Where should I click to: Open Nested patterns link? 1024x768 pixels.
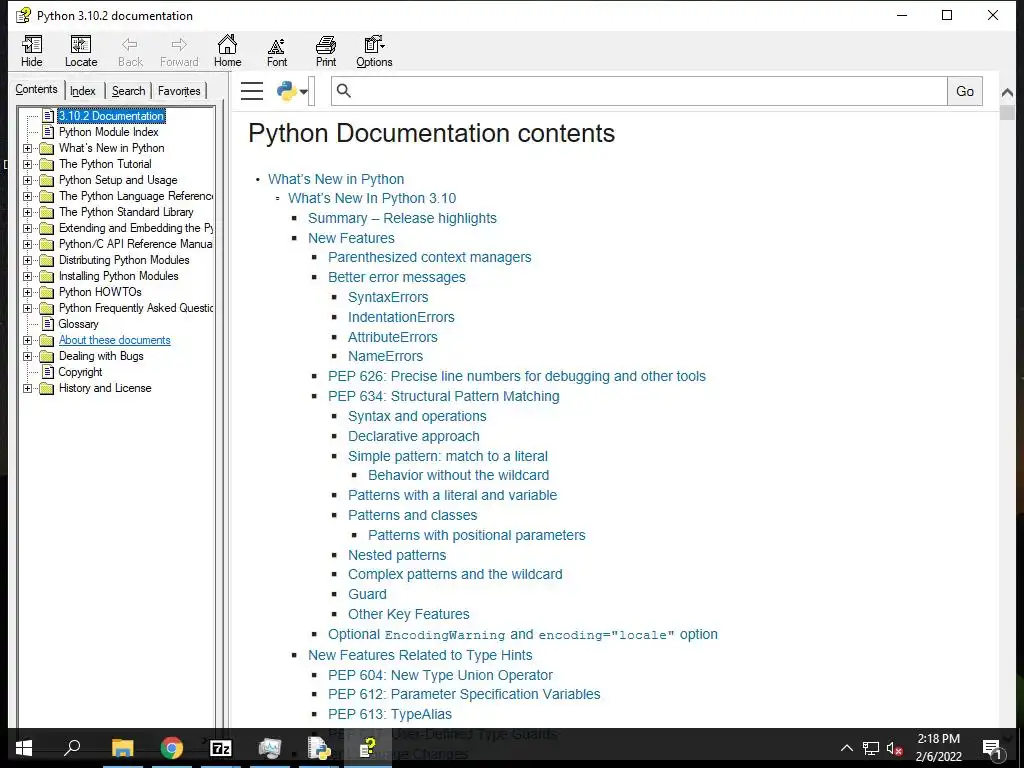pos(397,555)
